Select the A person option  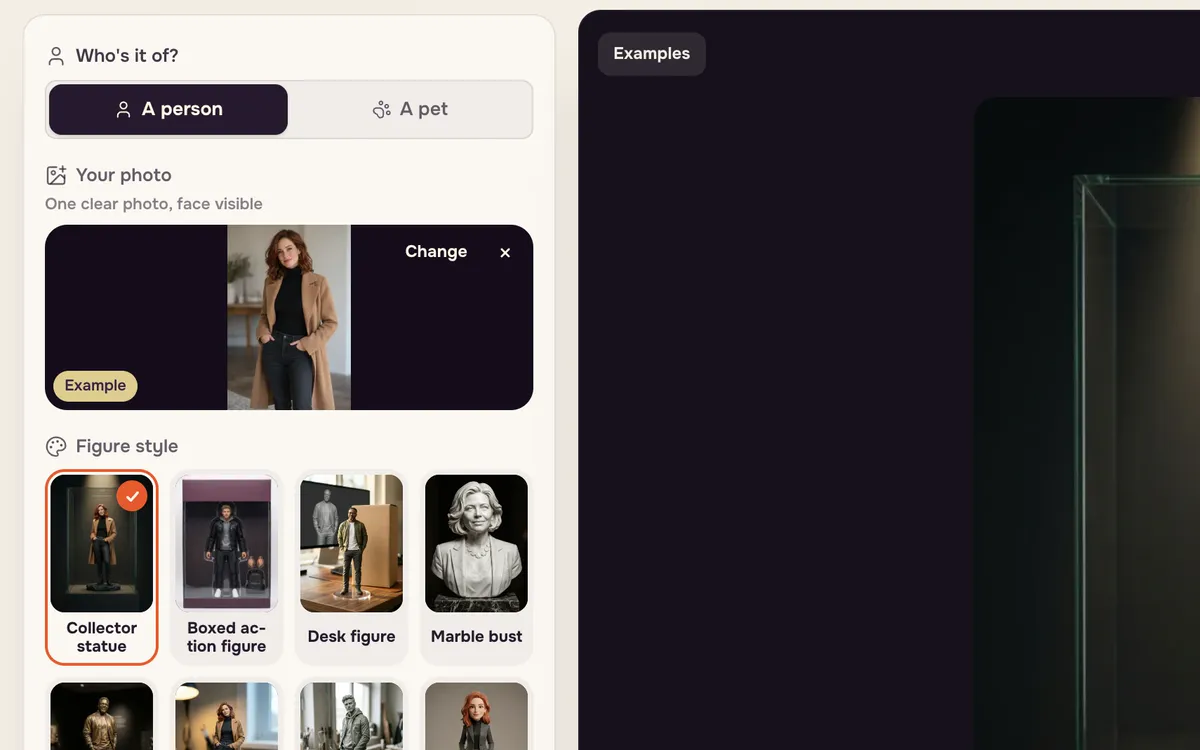(168, 109)
